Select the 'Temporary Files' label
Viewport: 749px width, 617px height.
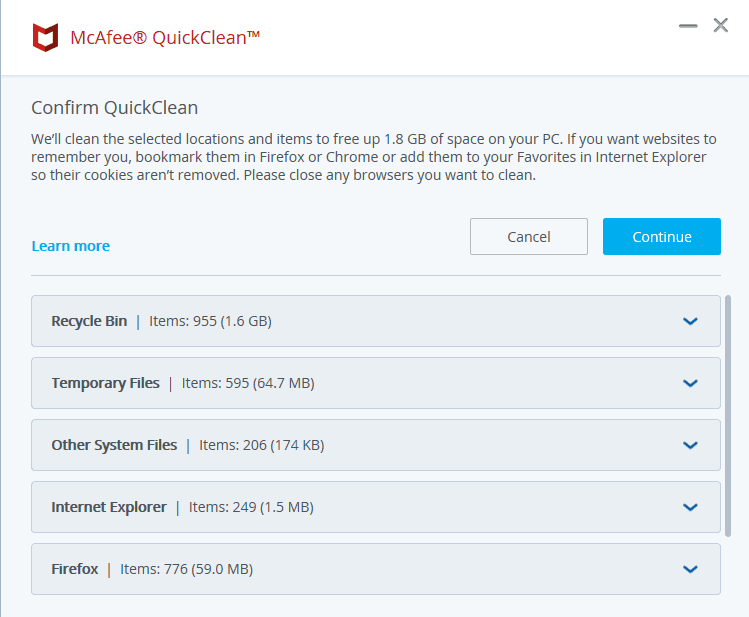click(106, 383)
